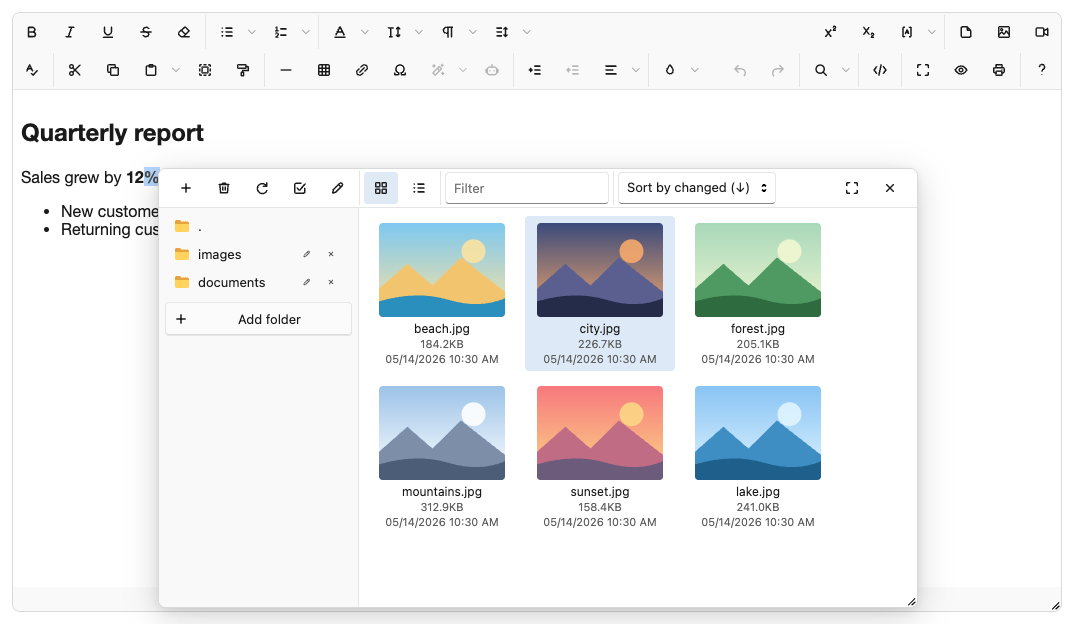Open the unordered list style dropdown

[x=251, y=32]
